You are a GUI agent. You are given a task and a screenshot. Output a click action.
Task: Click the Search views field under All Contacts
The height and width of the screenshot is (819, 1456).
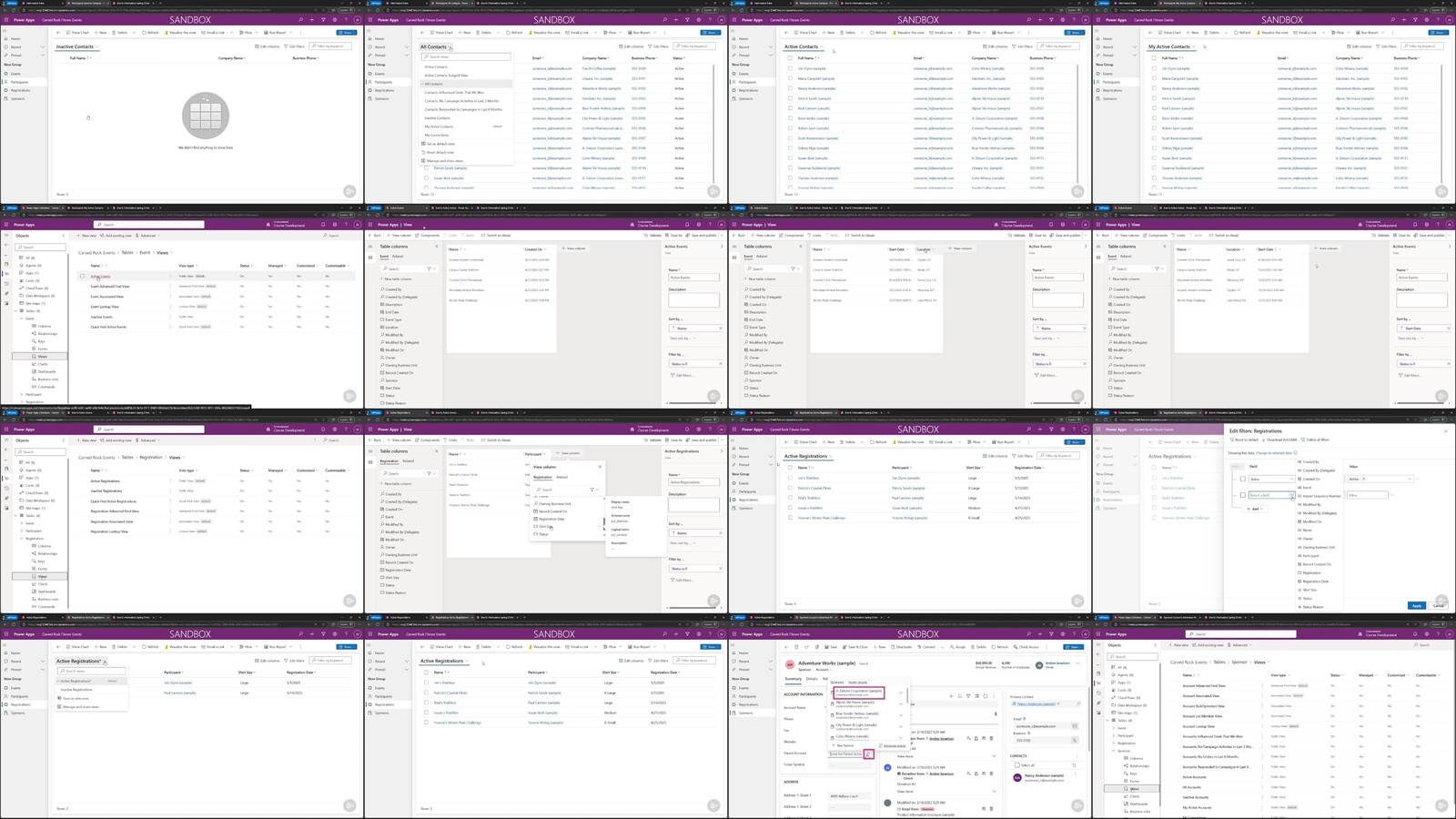pos(465,56)
